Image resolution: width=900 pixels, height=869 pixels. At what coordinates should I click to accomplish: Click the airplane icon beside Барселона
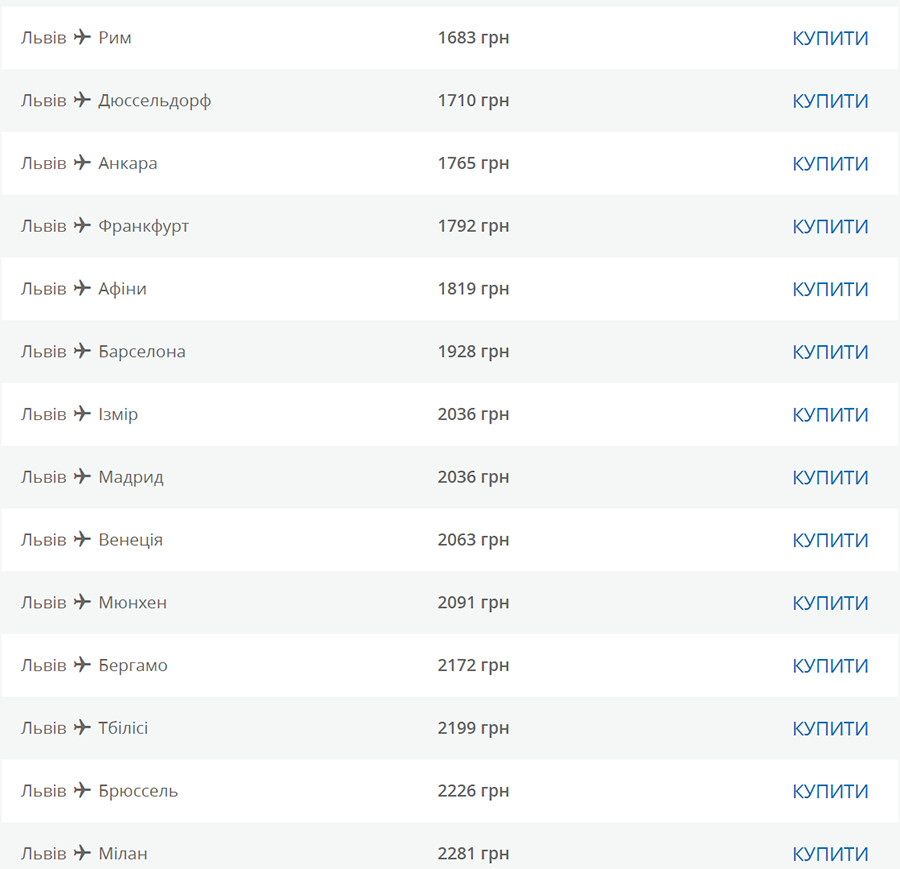tap(82, 351)
